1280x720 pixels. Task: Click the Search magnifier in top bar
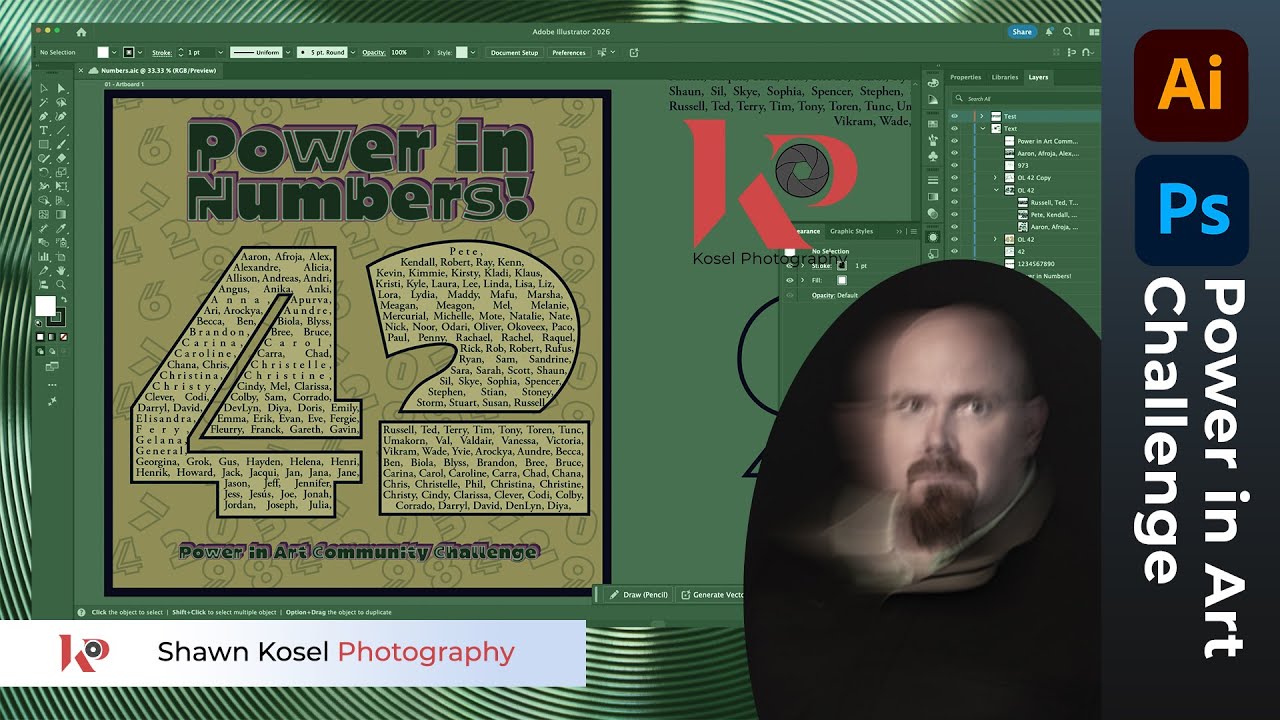(x=1067, y=32)
